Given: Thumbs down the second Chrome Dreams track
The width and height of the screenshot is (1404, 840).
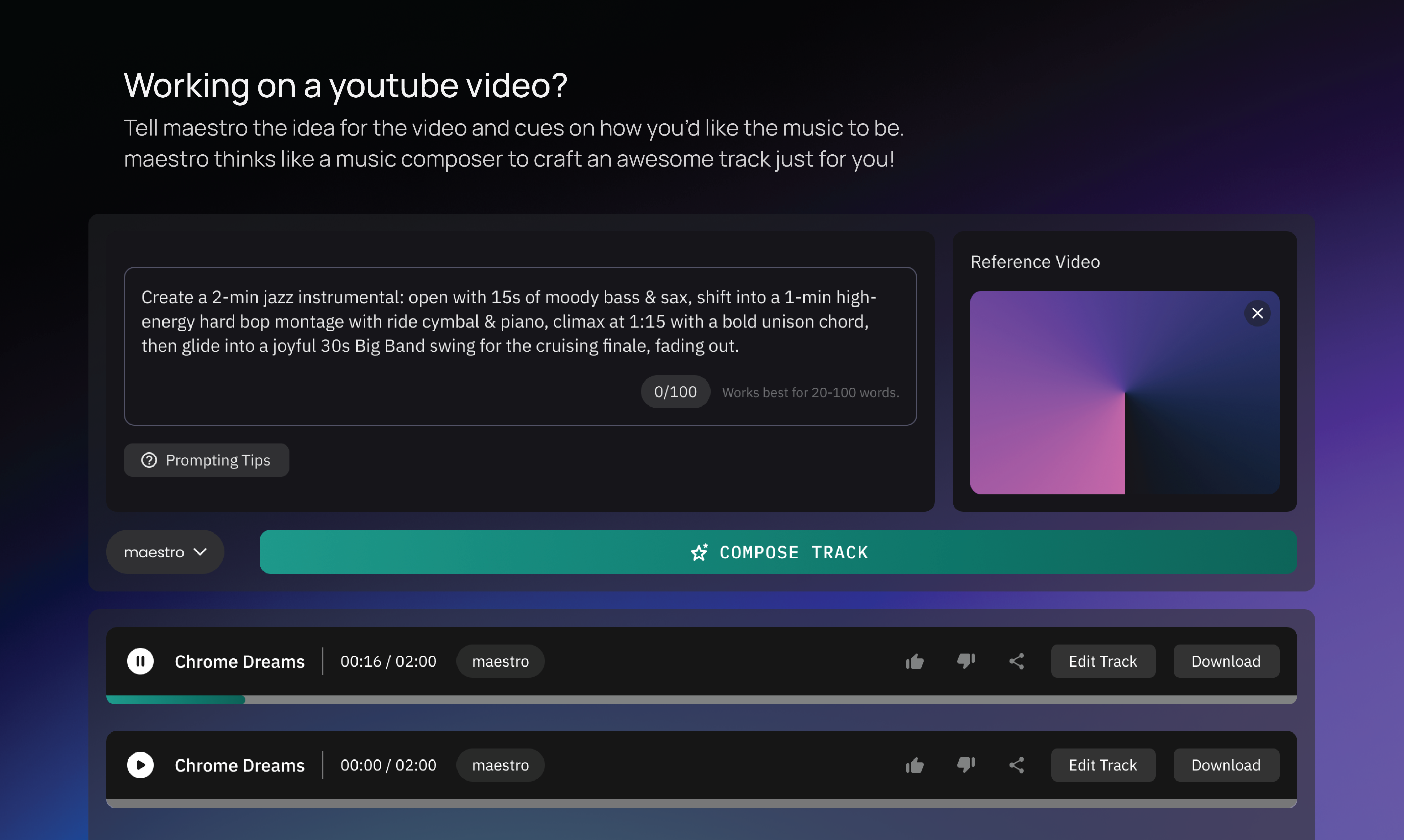Looking at the screenshot, I should tap(965, 765).
